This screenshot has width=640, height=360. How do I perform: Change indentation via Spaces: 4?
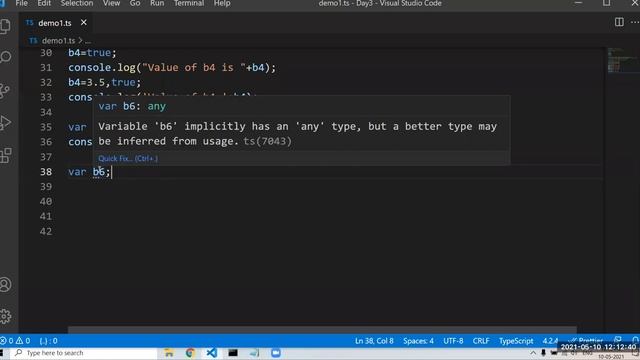click(x=418, y=340)
